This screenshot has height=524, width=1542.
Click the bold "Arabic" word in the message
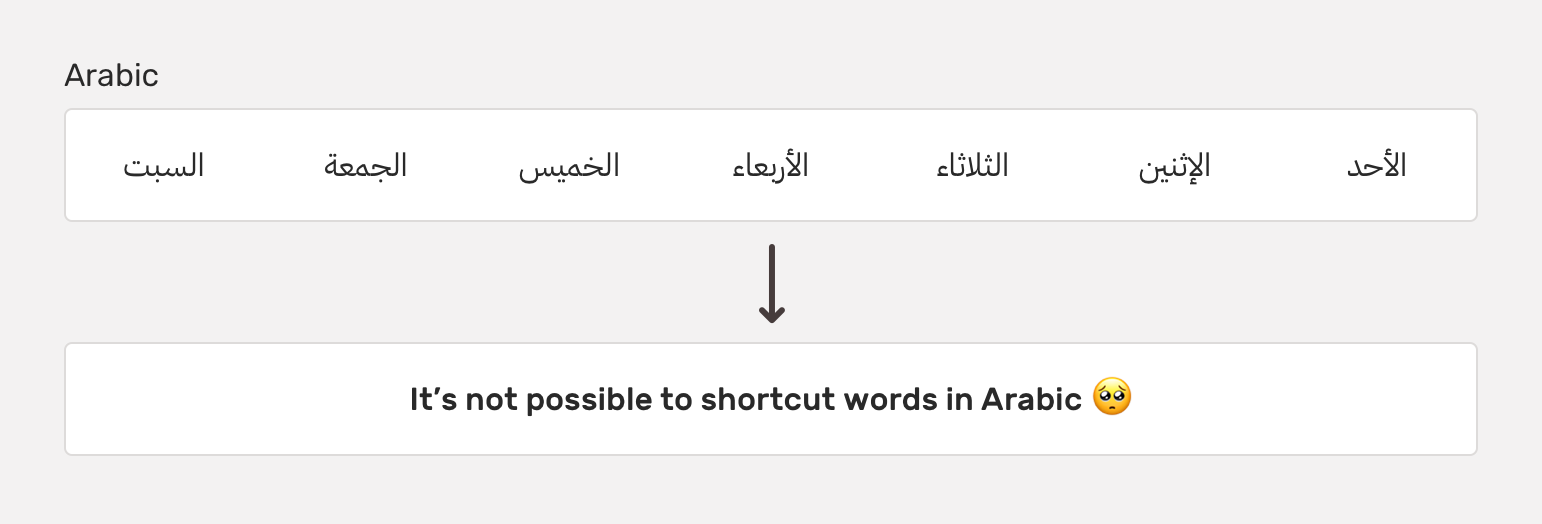pyautogui.click(x=1031, y=400)
